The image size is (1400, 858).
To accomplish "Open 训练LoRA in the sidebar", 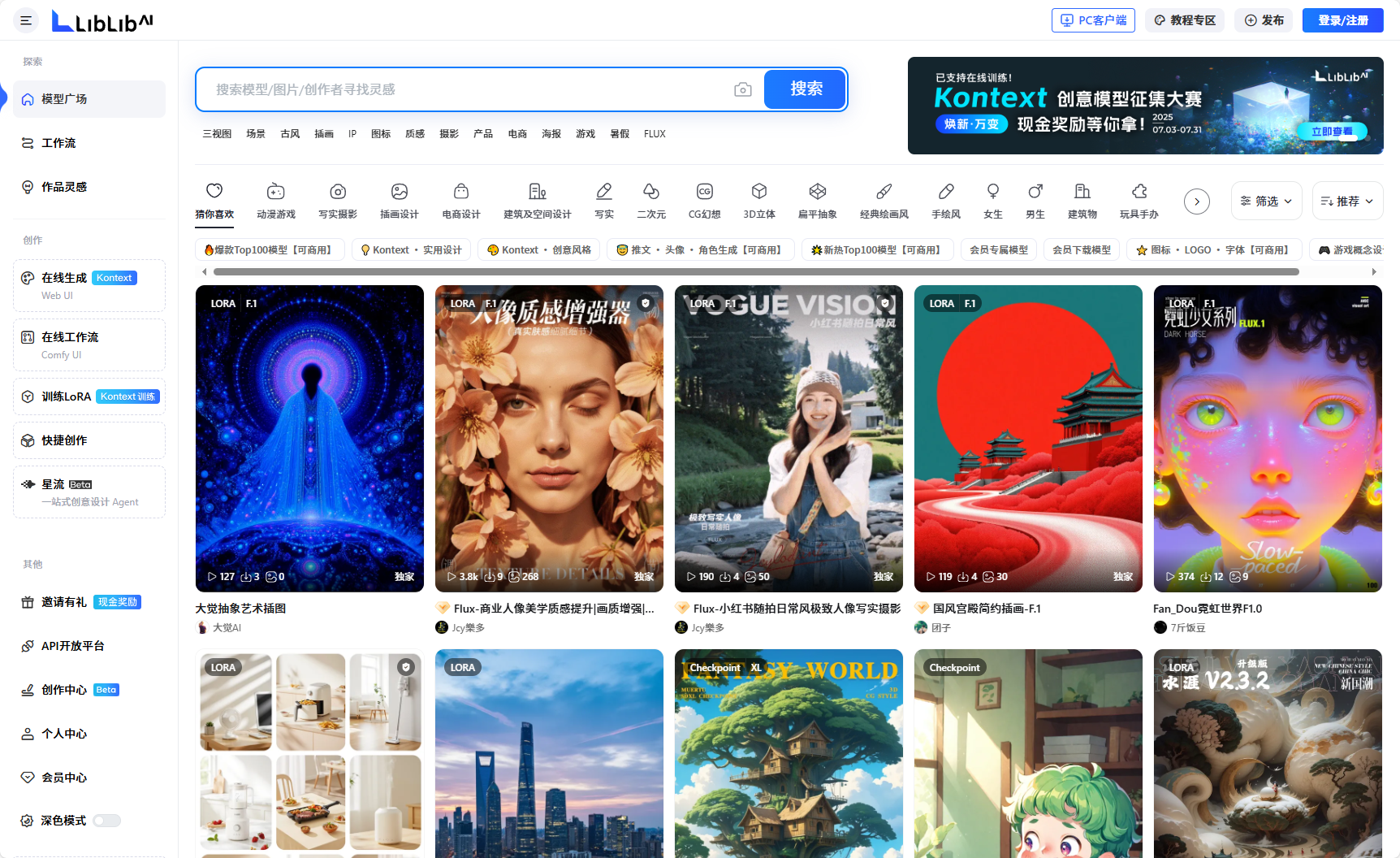I will tap(89, 396).
